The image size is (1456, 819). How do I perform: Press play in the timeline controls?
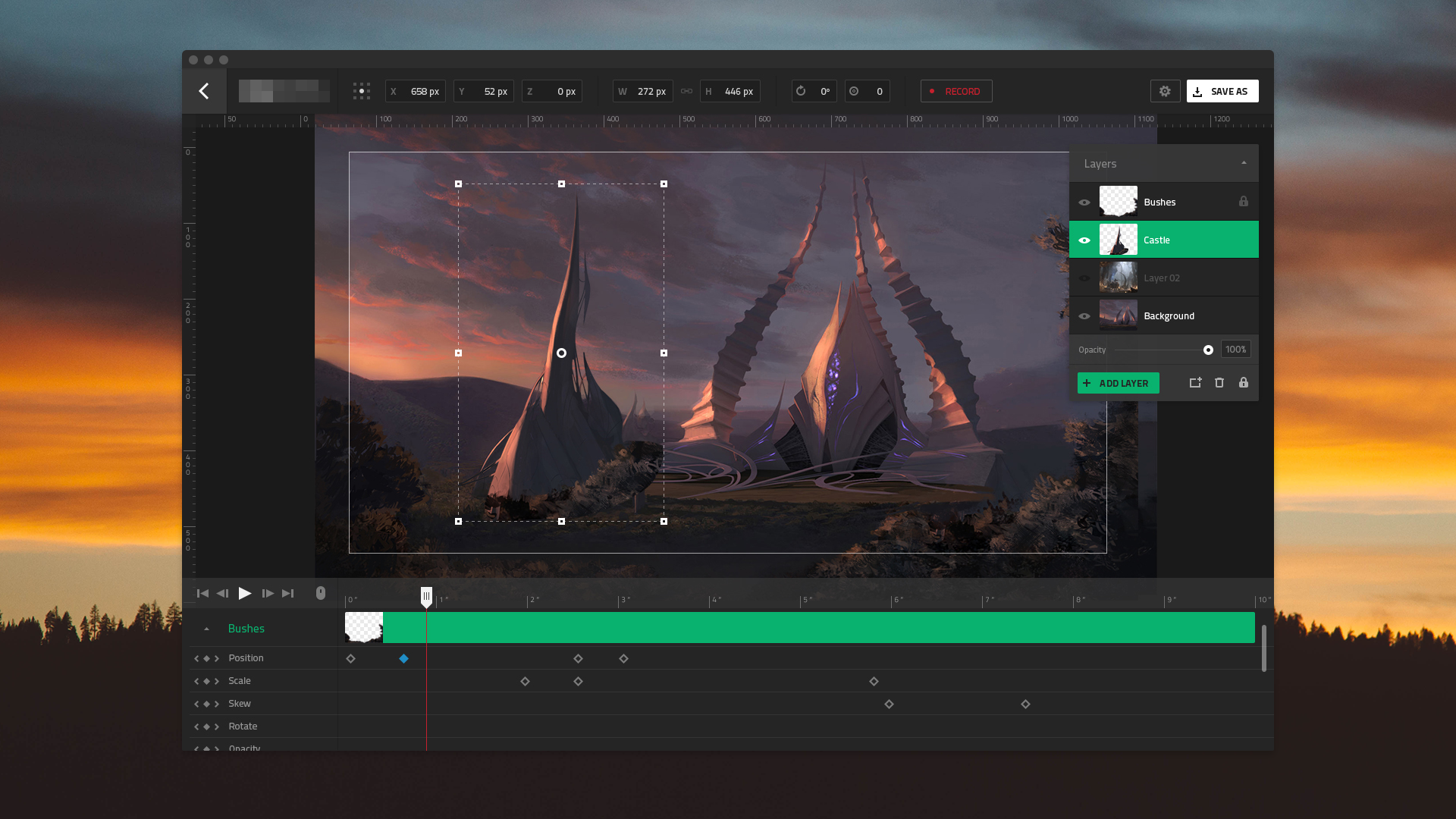pos(245,593)
